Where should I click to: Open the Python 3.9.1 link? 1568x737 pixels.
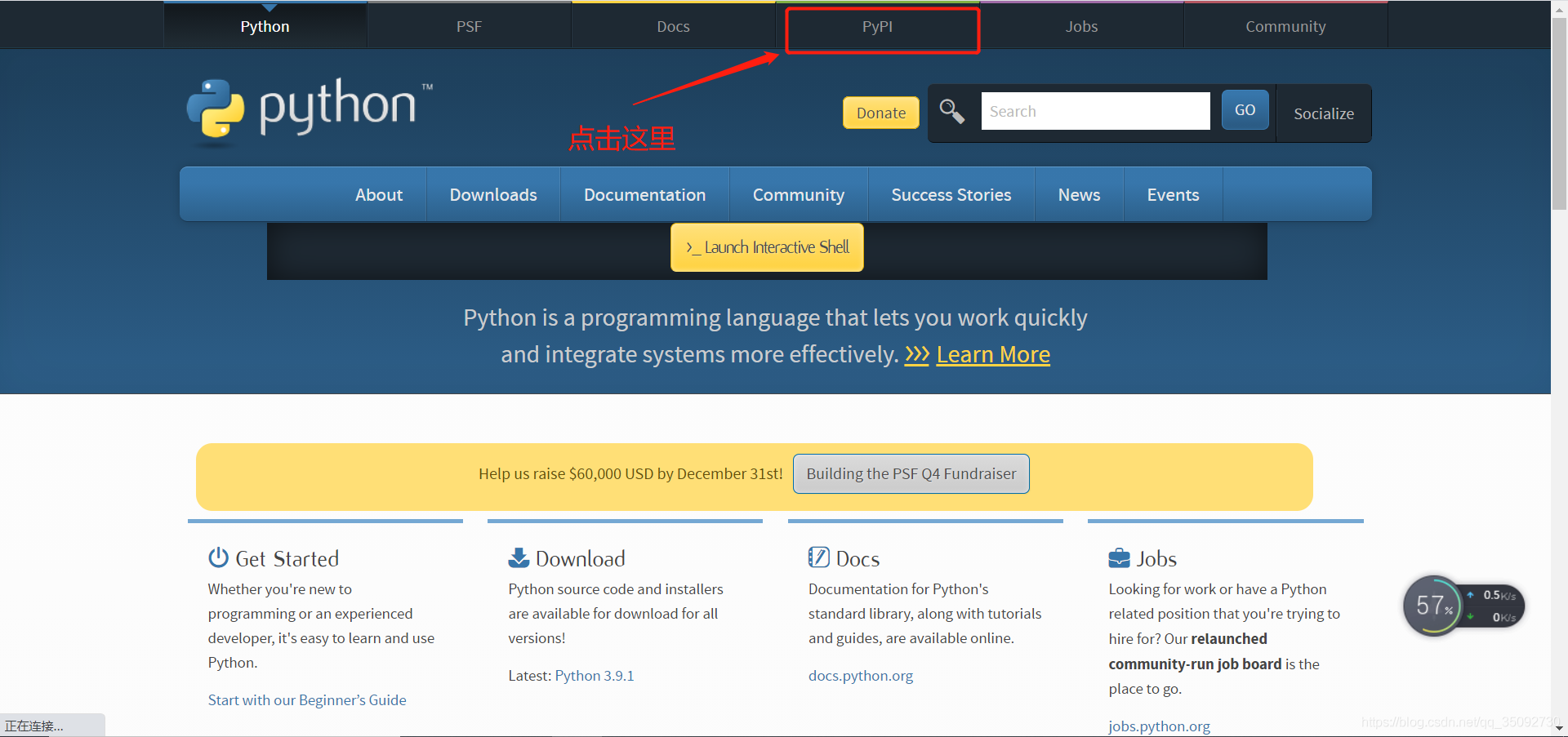click(595, 676)
